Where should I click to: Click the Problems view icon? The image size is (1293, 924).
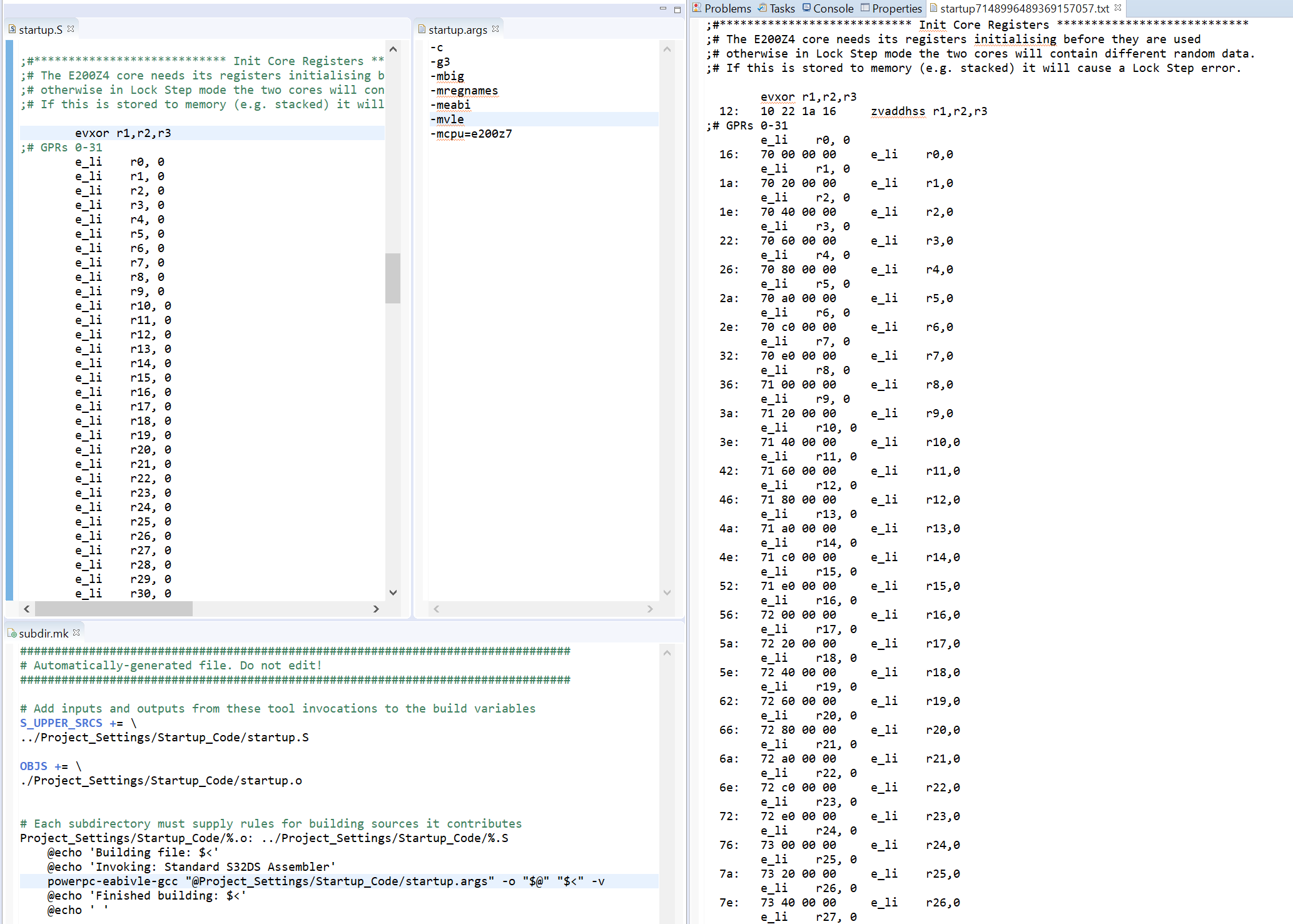[x=696, y=8]
